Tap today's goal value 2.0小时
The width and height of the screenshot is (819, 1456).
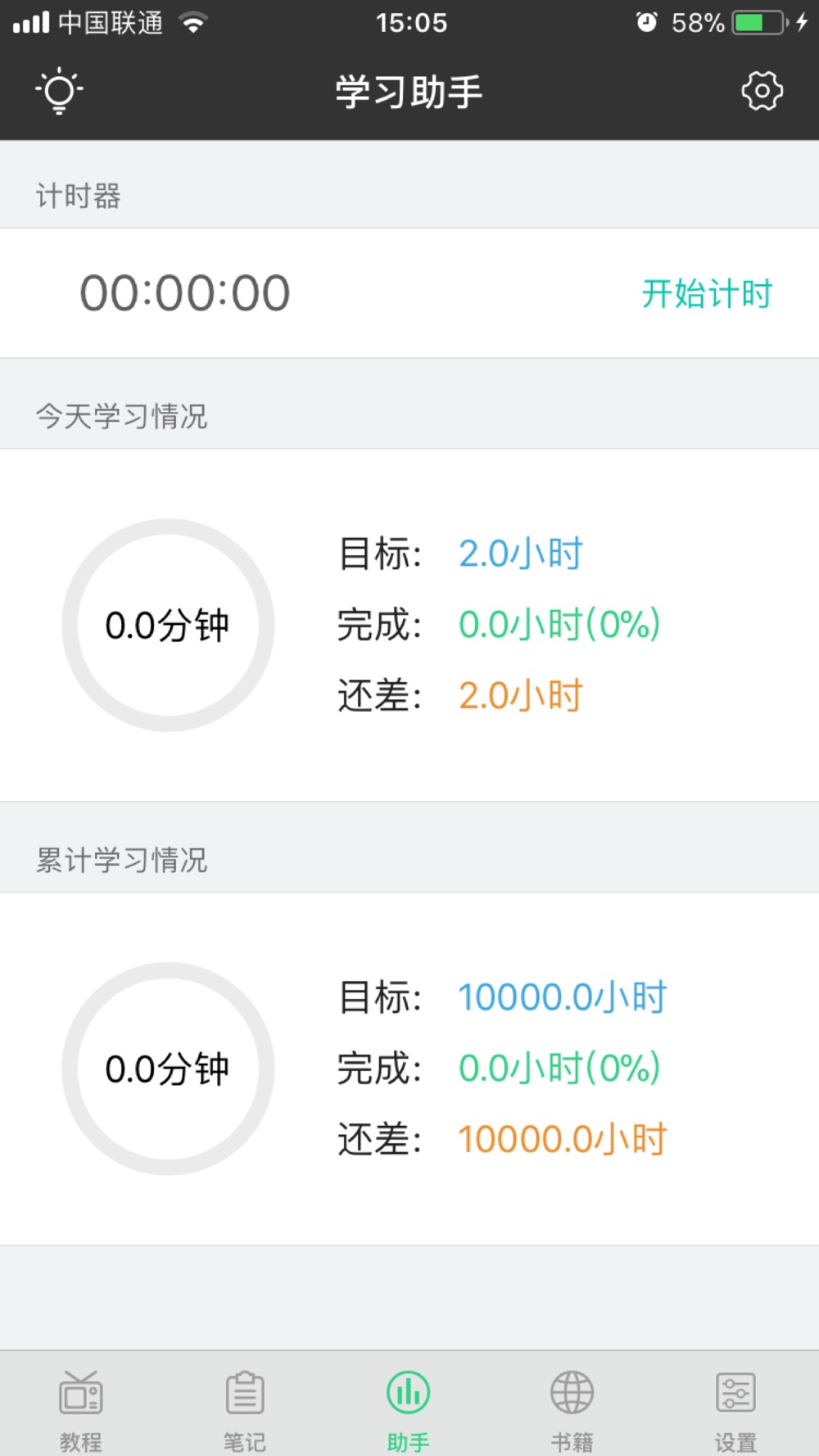tap(520, 554)
